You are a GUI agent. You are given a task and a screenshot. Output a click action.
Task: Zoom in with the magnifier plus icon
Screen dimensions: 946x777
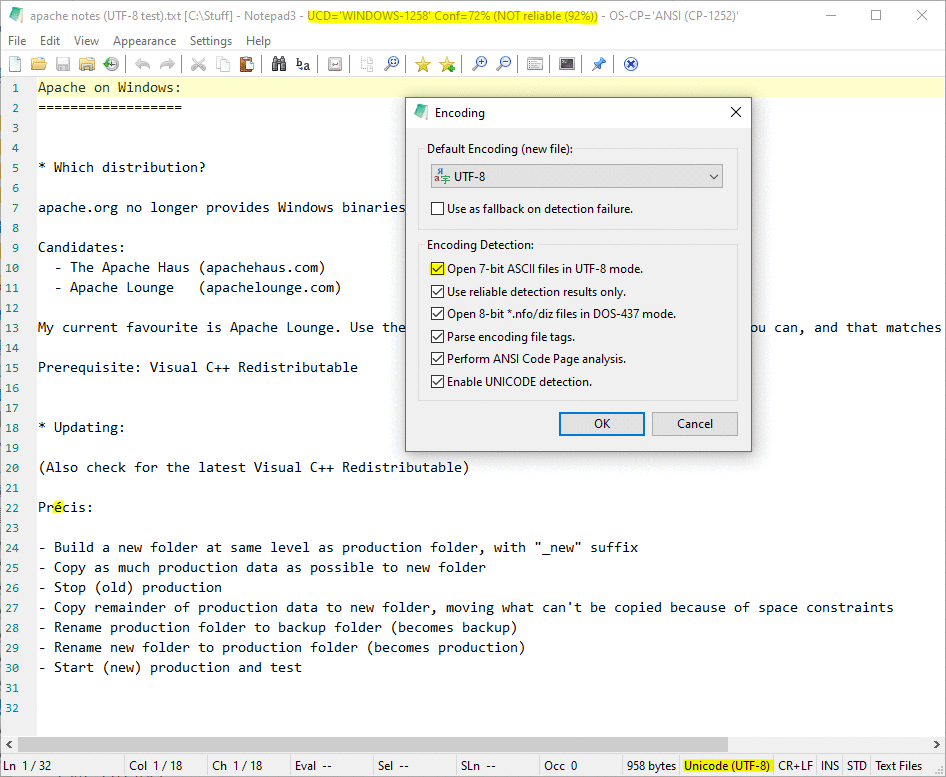479,63
